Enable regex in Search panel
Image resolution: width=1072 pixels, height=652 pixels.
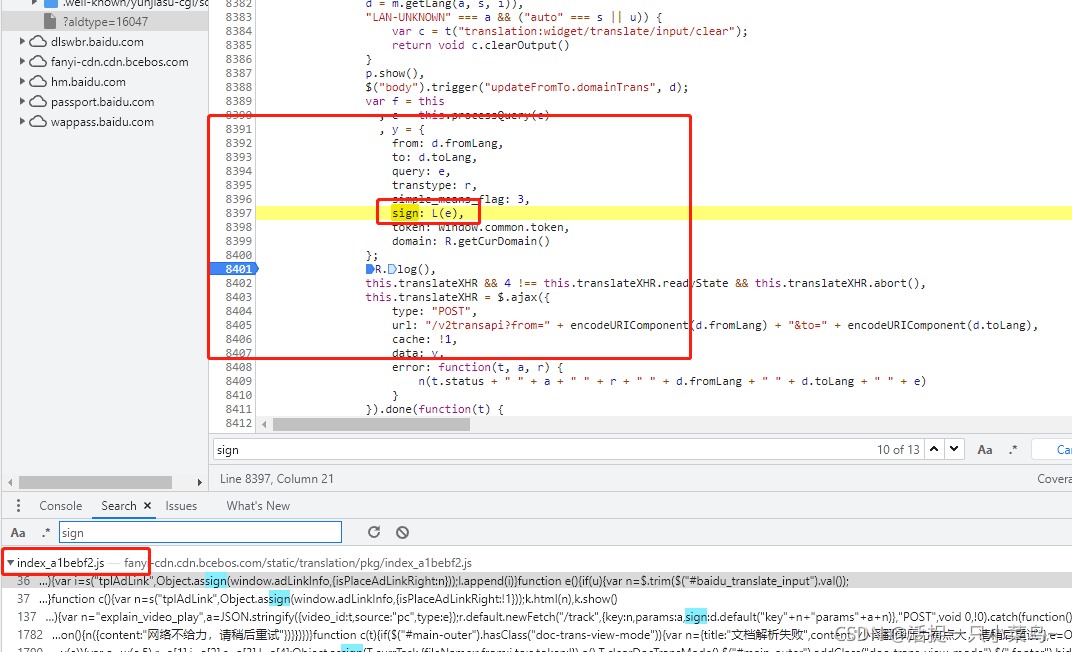click(x=45, y=533)
